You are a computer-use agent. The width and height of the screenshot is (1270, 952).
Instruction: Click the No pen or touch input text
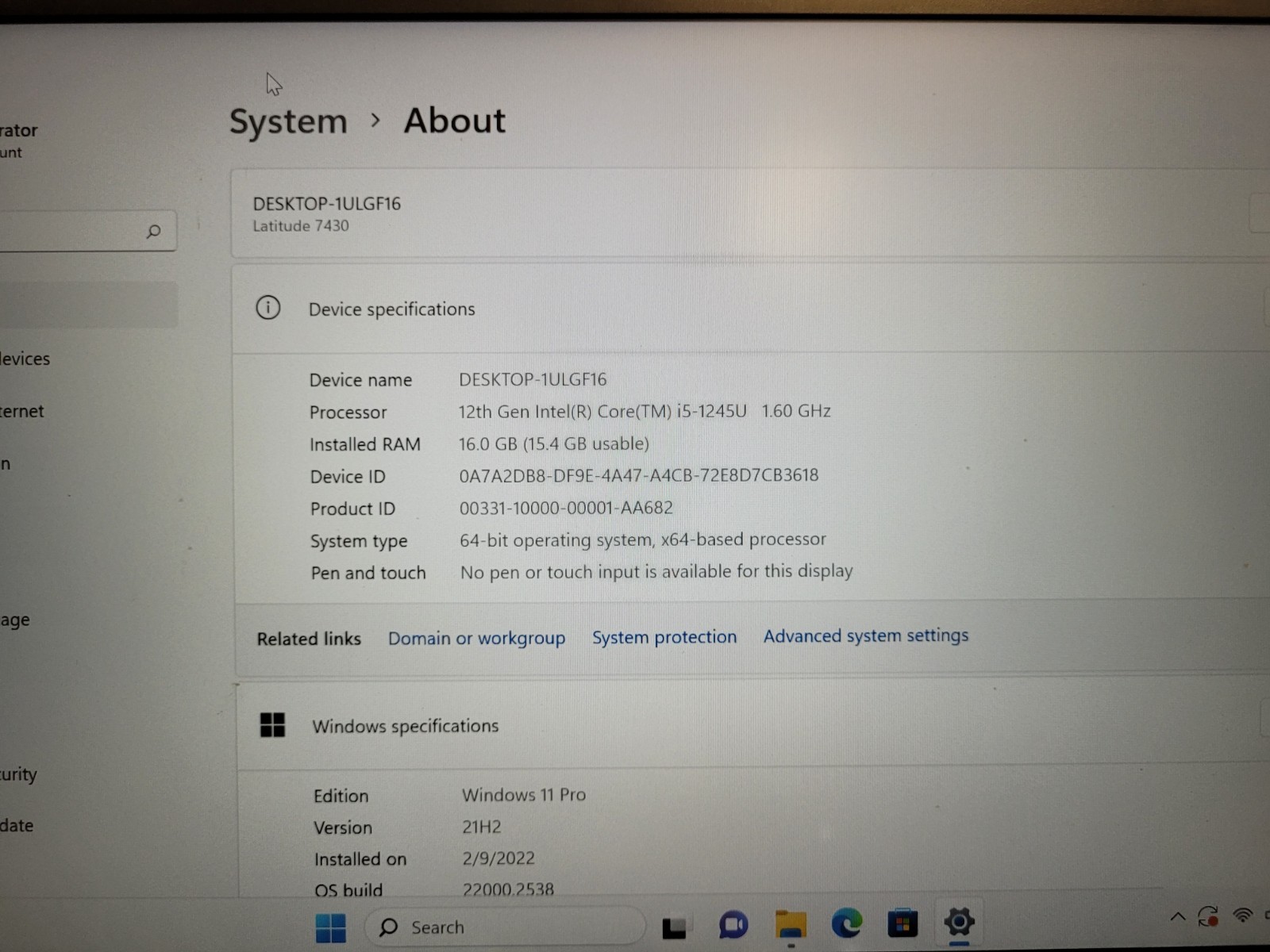[656, 571]
